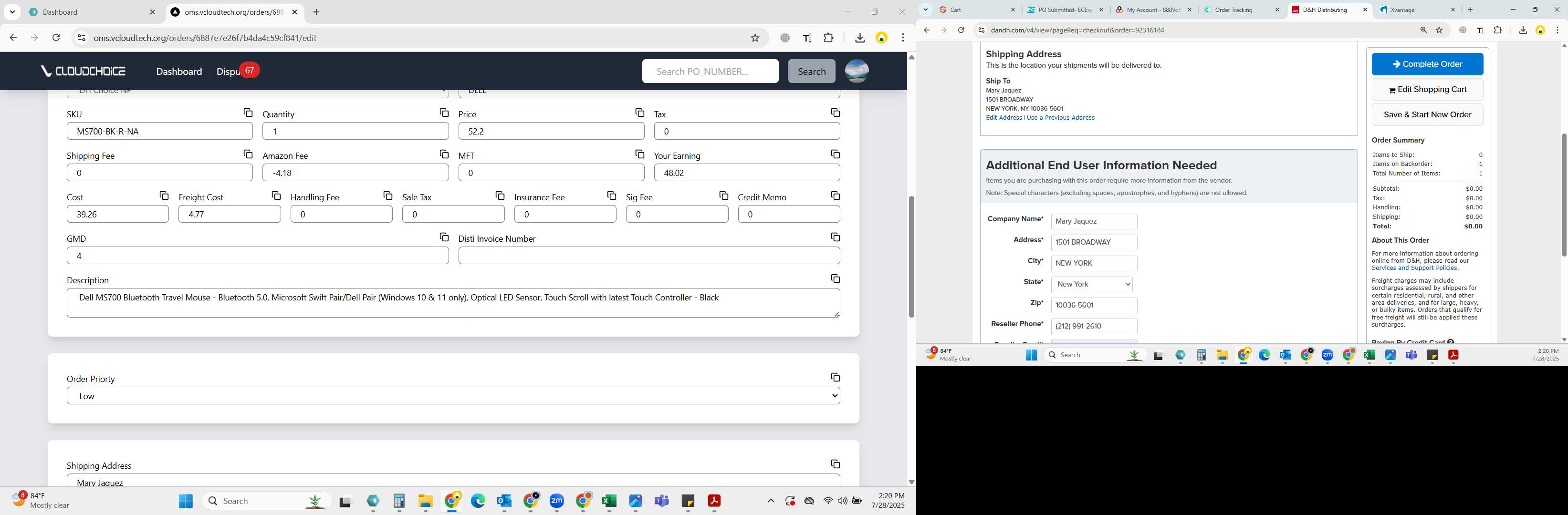Copy the Quantity field value
Screen dimensions: 1568x515
(444, 113)
